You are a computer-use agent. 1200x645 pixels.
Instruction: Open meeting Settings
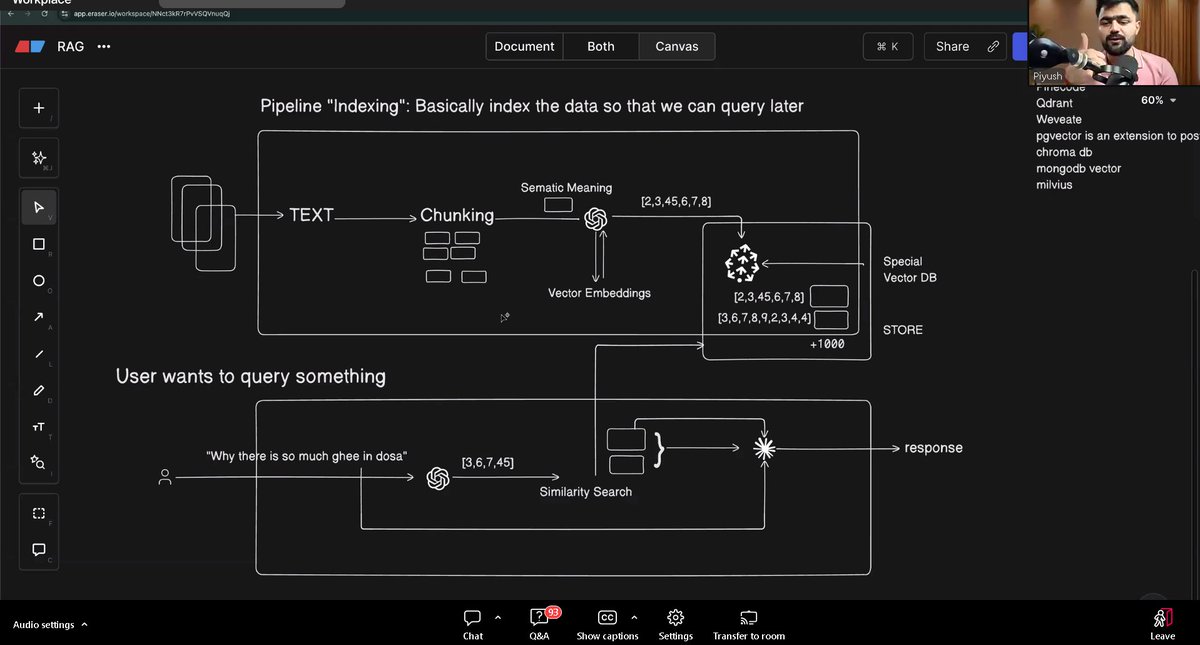[x=676, y=624]
